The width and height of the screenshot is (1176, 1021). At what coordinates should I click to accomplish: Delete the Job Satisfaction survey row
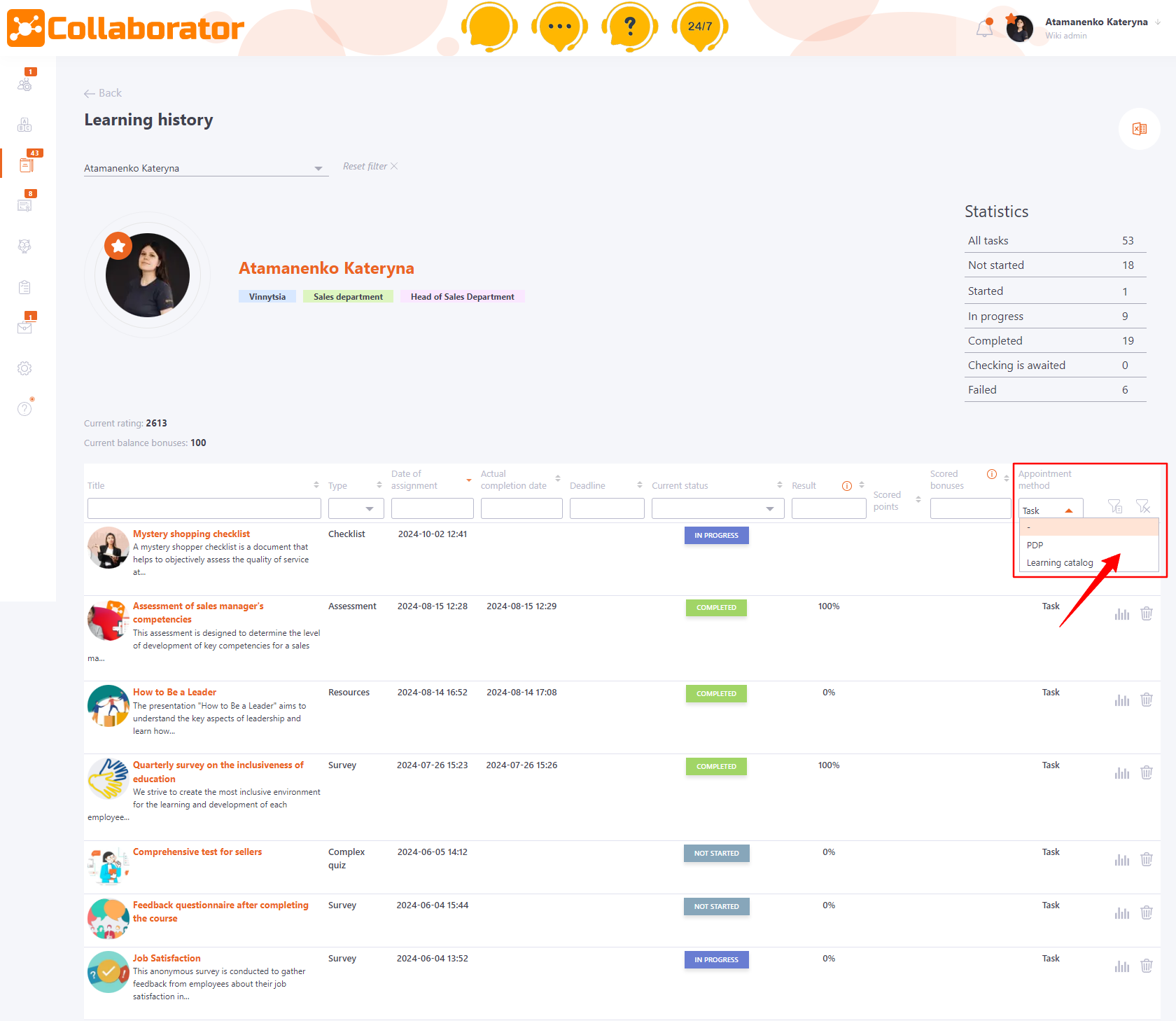coord(1147,966)
